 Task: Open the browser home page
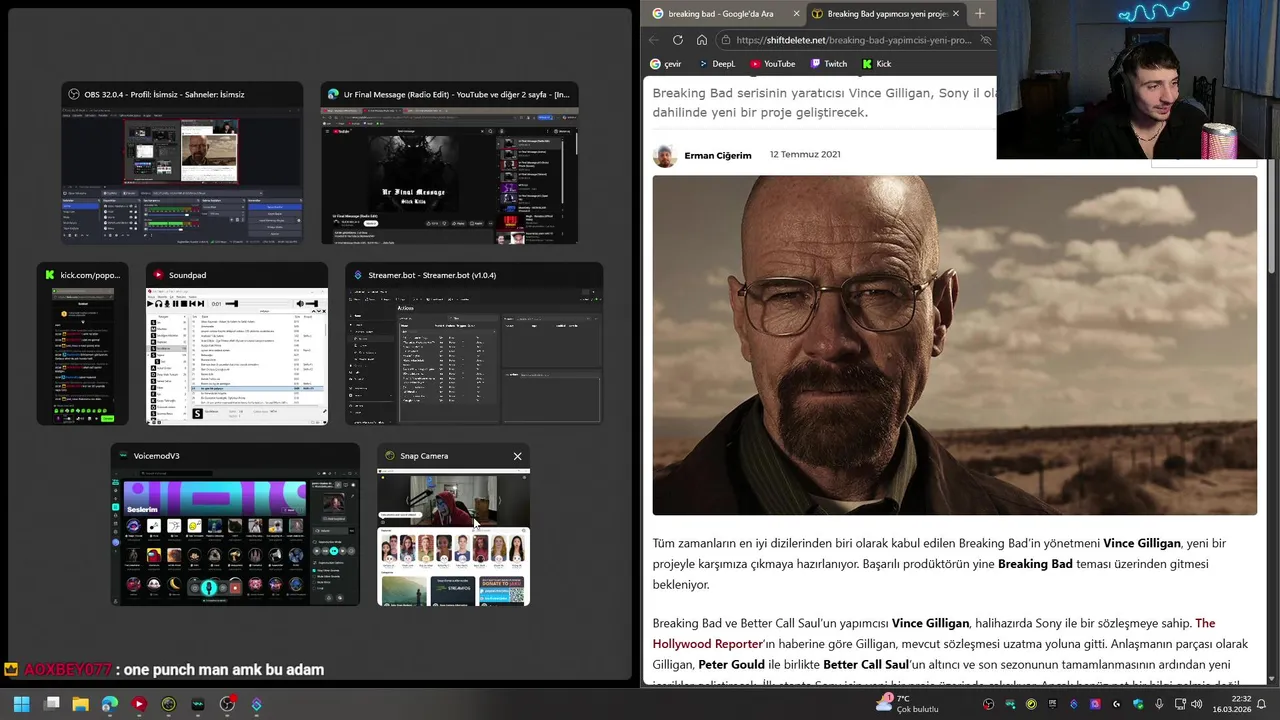coord(702,40)
